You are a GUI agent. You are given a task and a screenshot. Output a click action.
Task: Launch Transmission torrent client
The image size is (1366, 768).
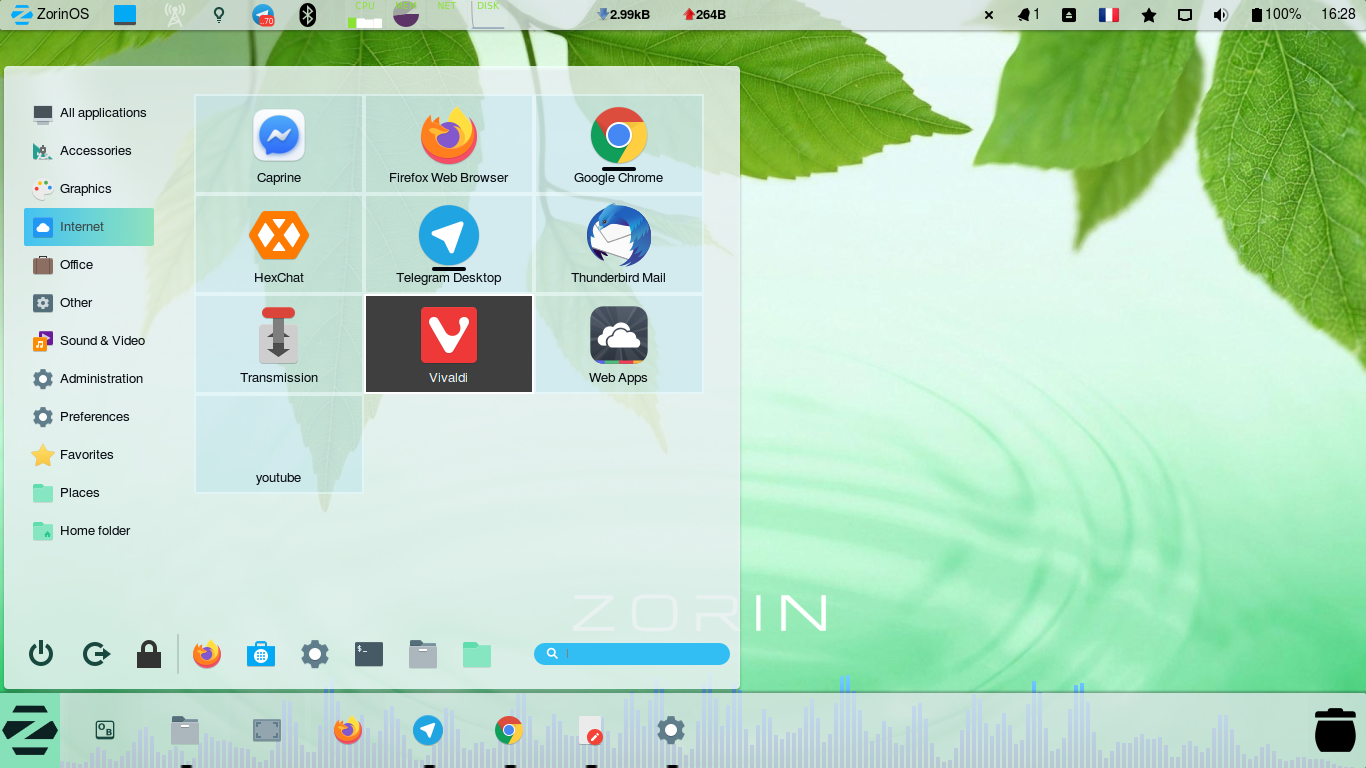point(279,344)
